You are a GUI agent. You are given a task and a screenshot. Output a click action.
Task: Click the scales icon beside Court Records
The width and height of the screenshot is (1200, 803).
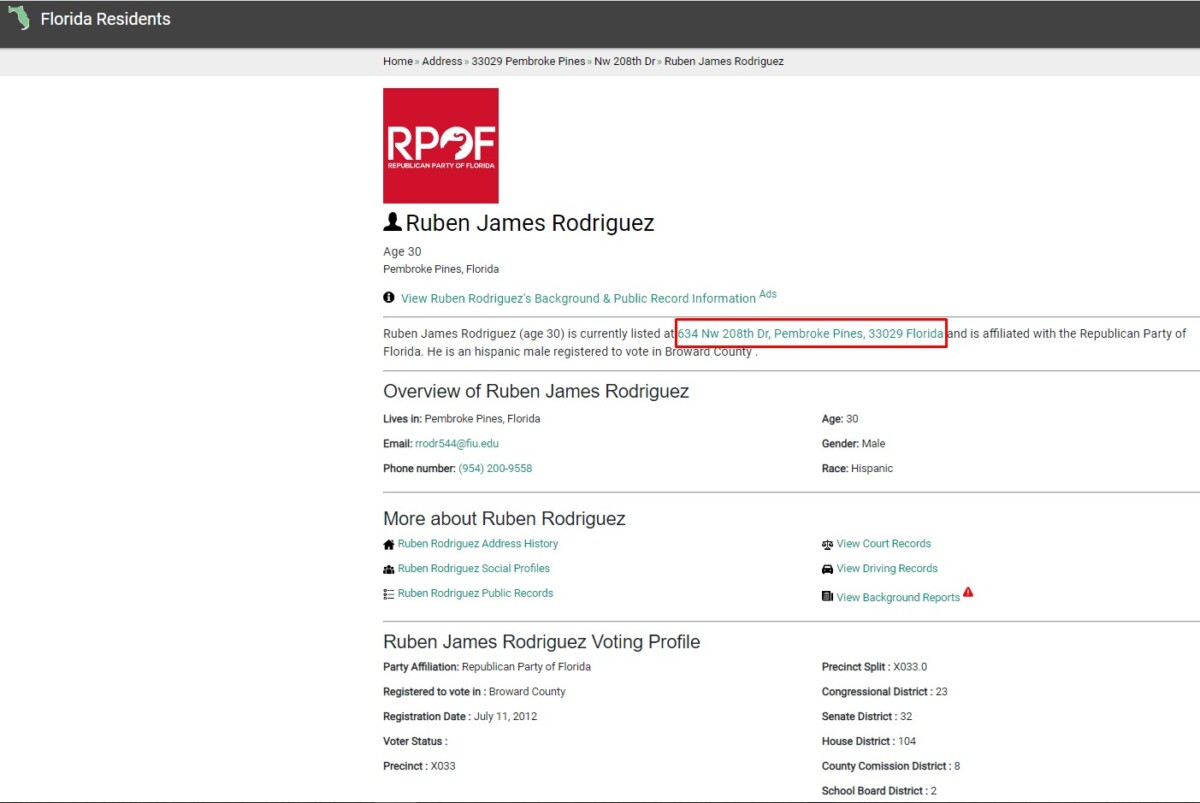click(x=827, y=545)
